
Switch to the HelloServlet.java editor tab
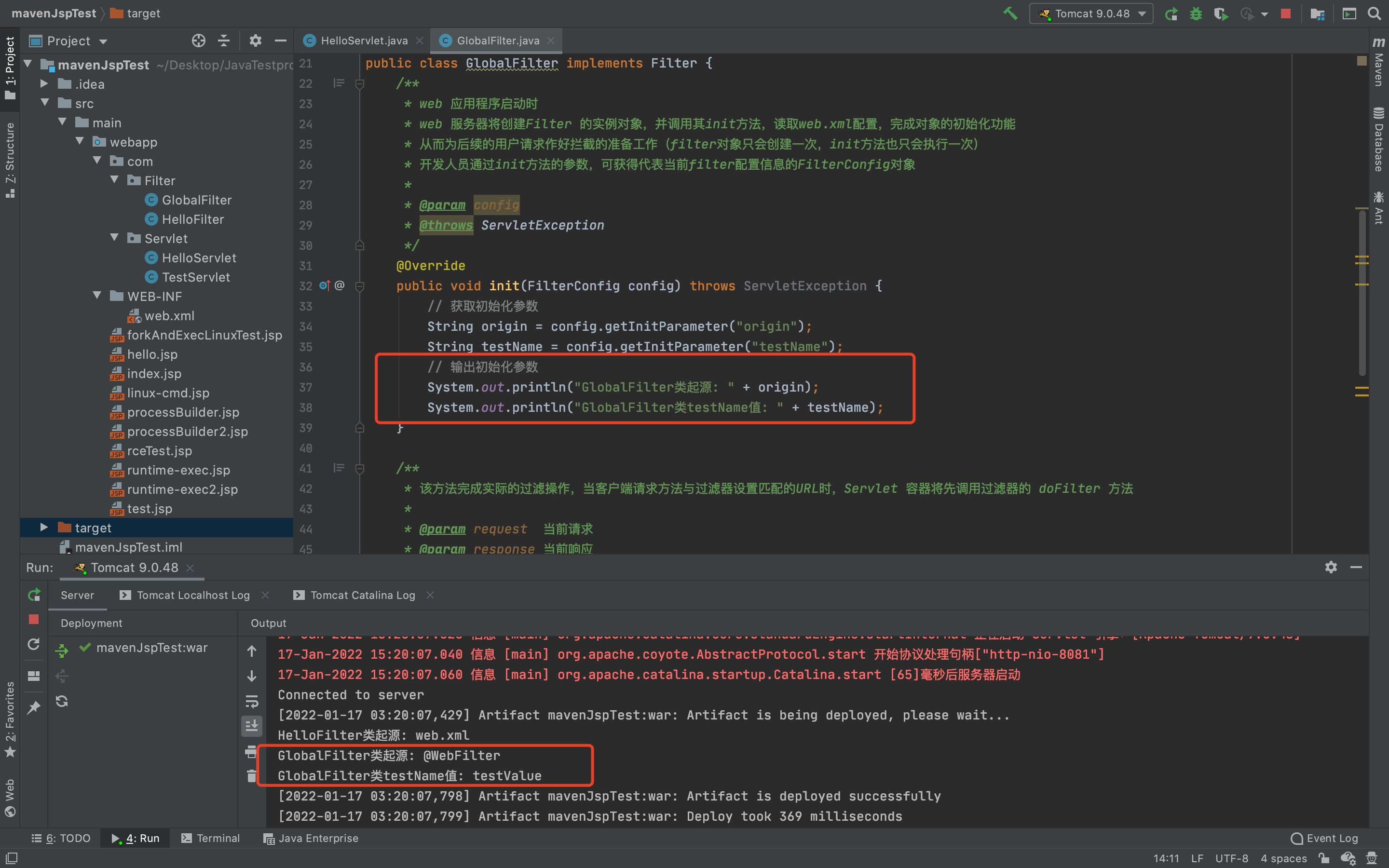point(364,41)
